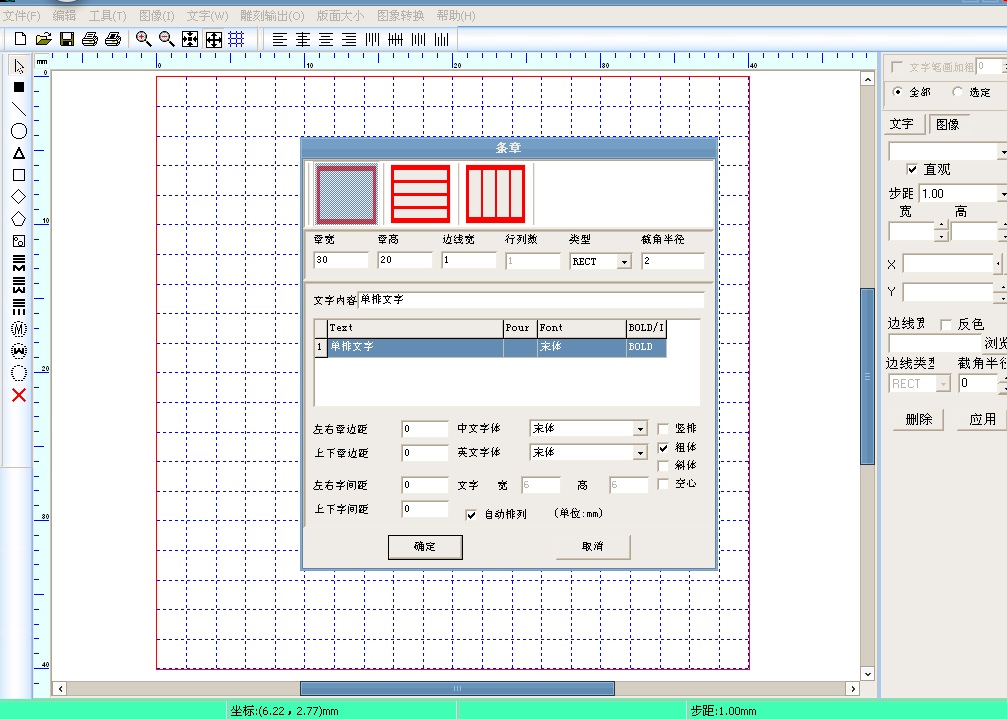The image size is (1007, 719).
Task: Click the 应用 apply button
Action: pyautogui.click(x=983, y=419)
